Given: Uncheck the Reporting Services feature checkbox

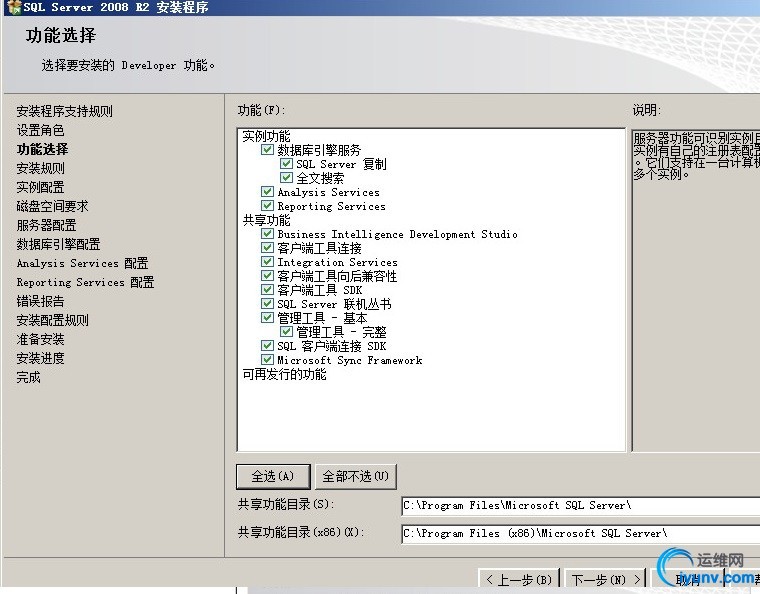Looking at the screenshot, I should pyautogui.click(x=267, y=205).
